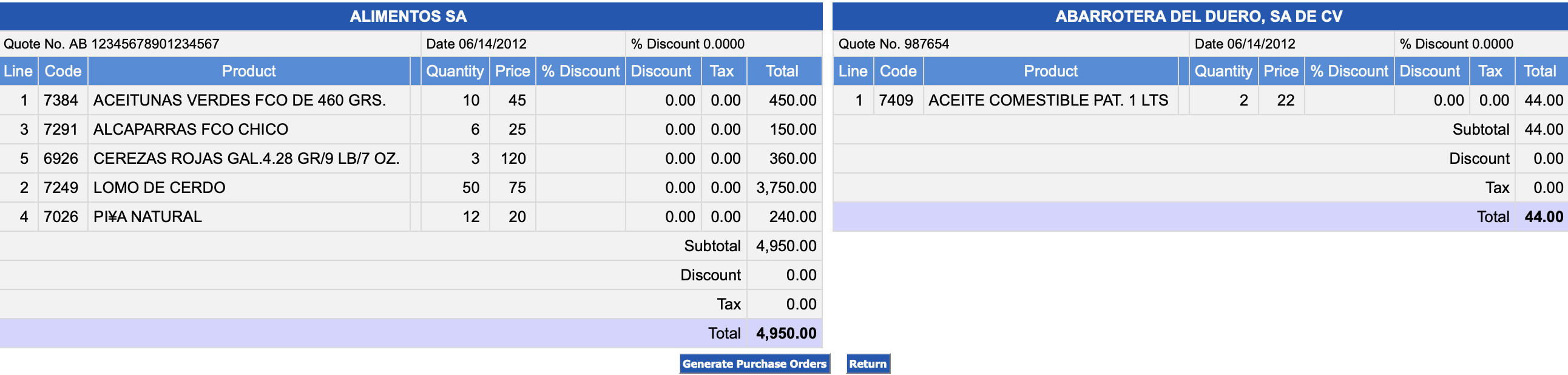Click the 4,950.00 bold total amount
1568x375 pixels.
coord(786,333)
